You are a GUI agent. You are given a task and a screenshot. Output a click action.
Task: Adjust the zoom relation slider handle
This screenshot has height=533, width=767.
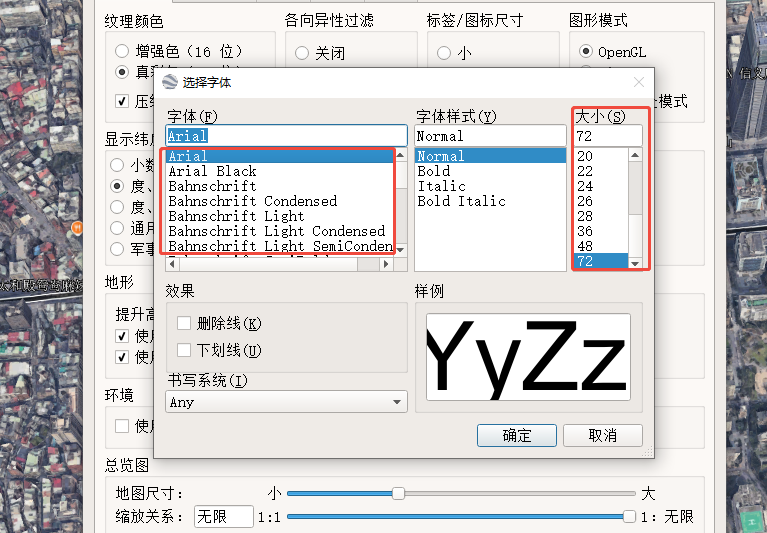point(629,516)
